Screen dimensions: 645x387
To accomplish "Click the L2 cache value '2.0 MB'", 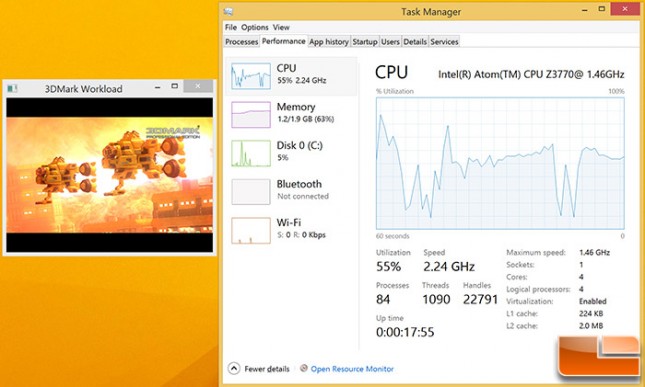I will point(591,326).
